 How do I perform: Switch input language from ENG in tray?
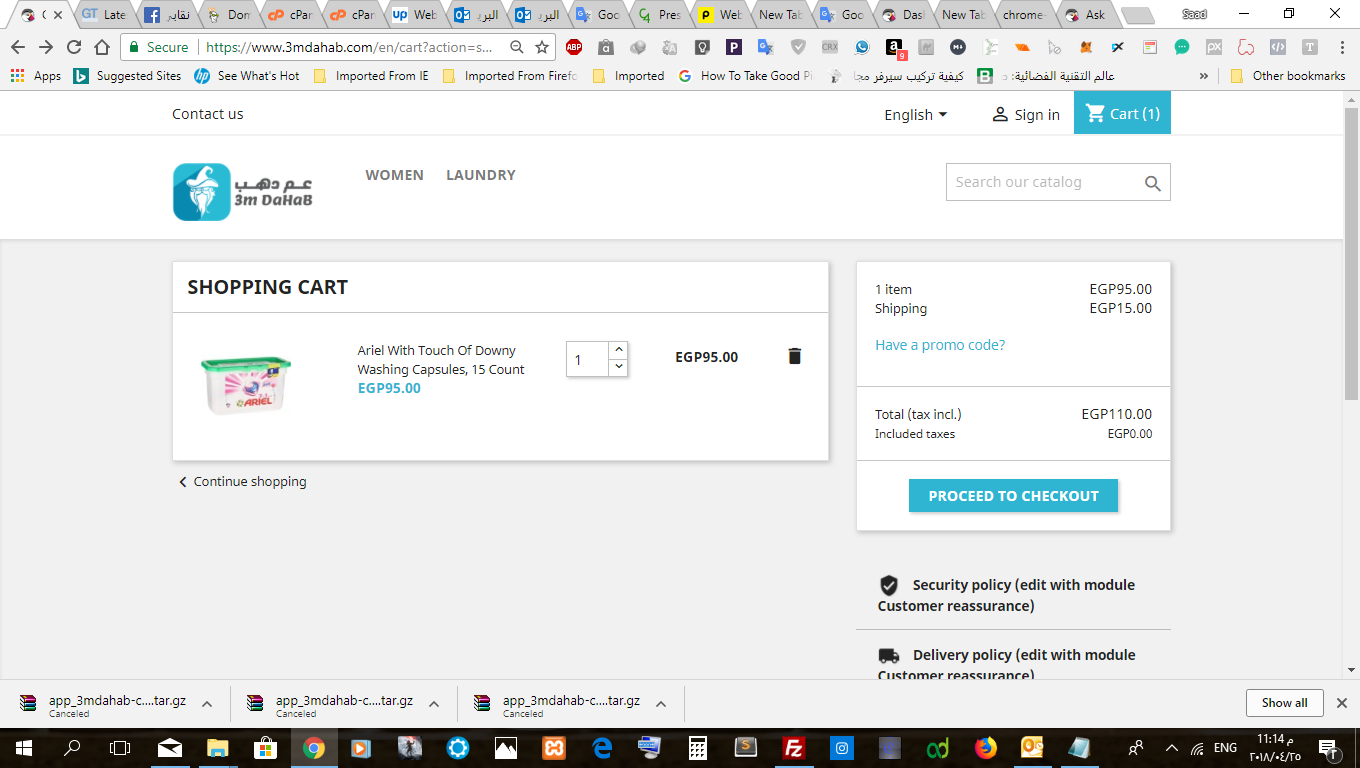[x=1225, y=748]
